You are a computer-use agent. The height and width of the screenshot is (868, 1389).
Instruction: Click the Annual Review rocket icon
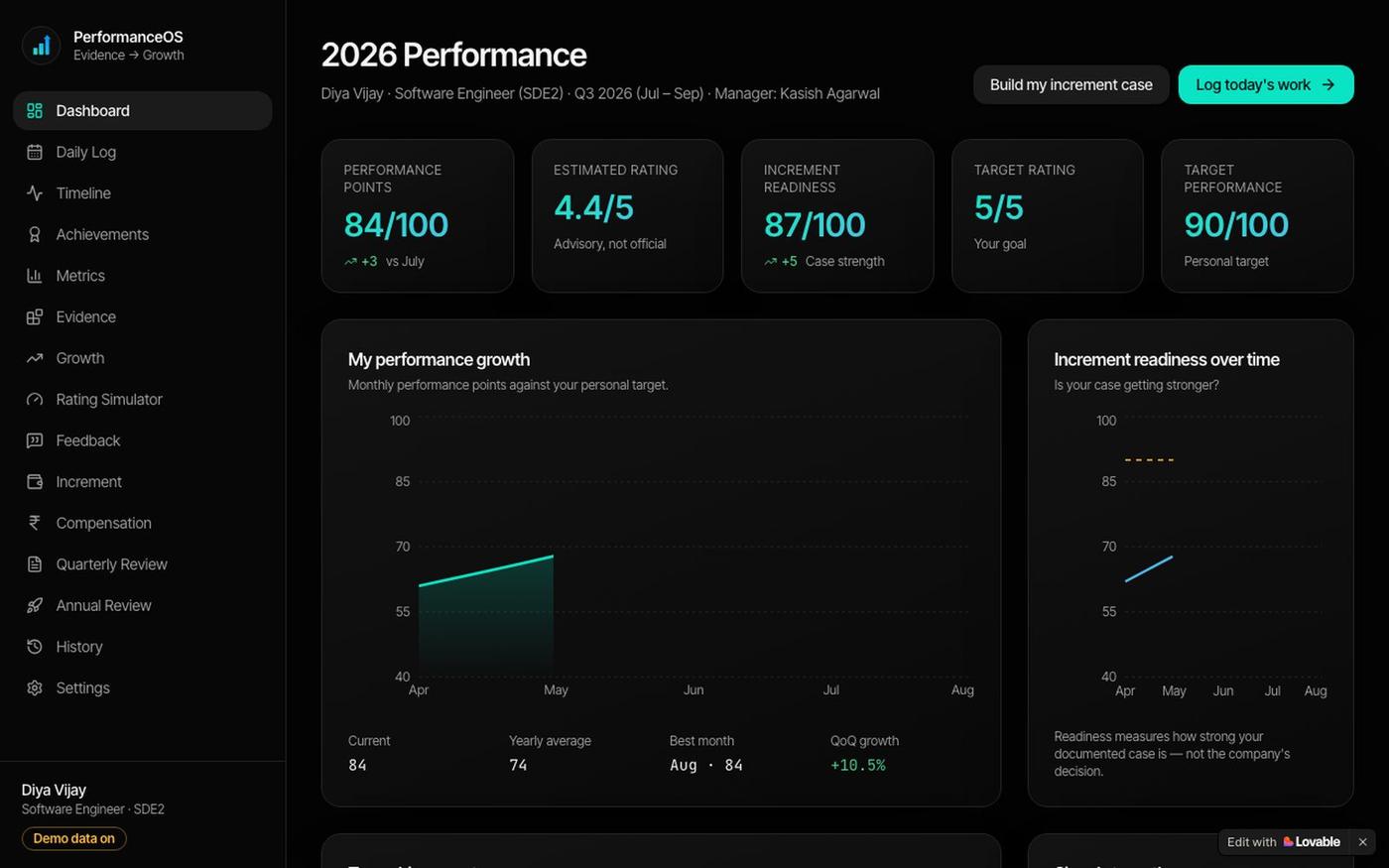point(35,605)
